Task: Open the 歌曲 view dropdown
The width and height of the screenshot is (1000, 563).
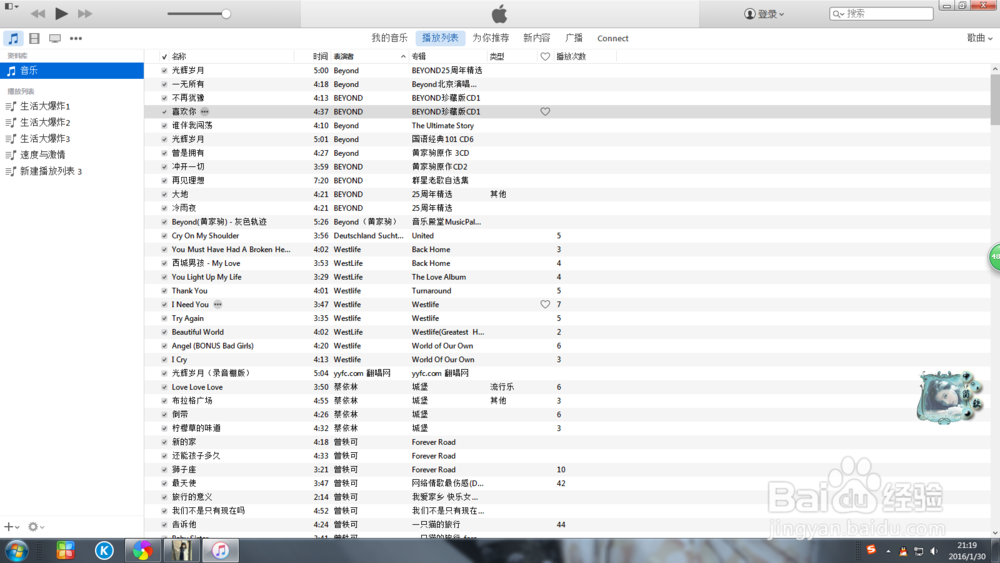Action: click(980, 38)
